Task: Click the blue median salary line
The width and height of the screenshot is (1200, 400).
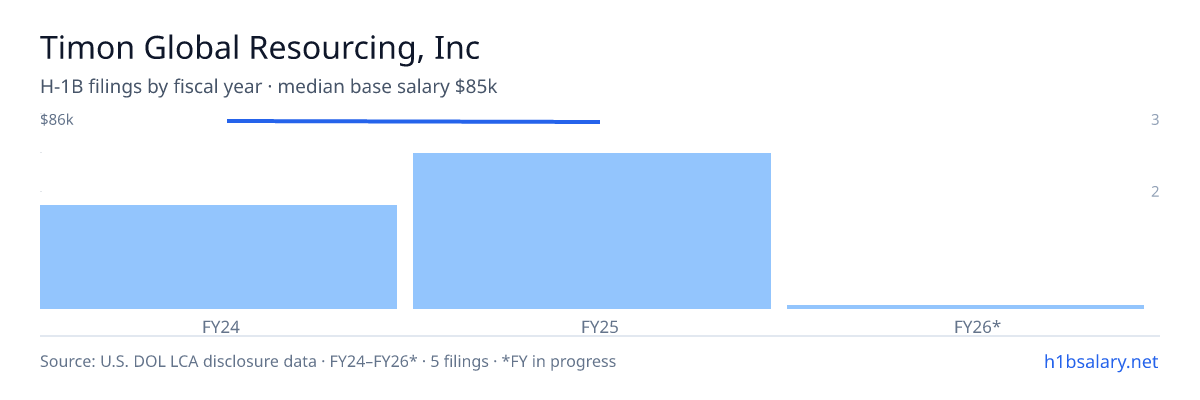Action: 413,121
